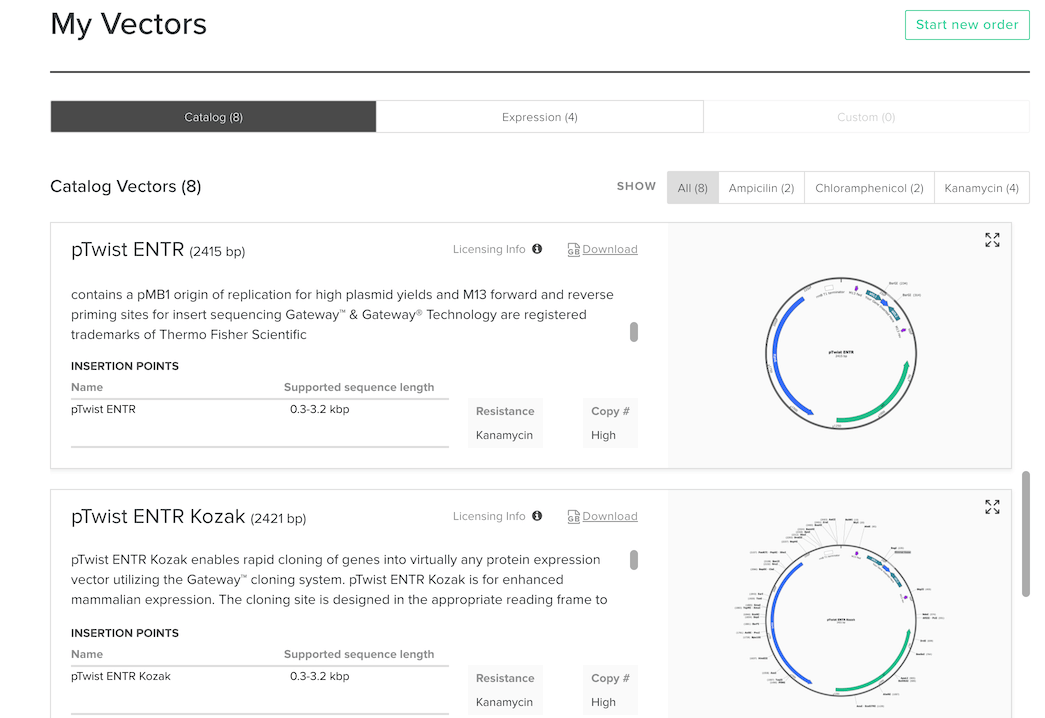This screenshot has height=718, width=1045.
Task: Open the pTwist ENTR circular plasmid map
Action: [x=839, y=354]
